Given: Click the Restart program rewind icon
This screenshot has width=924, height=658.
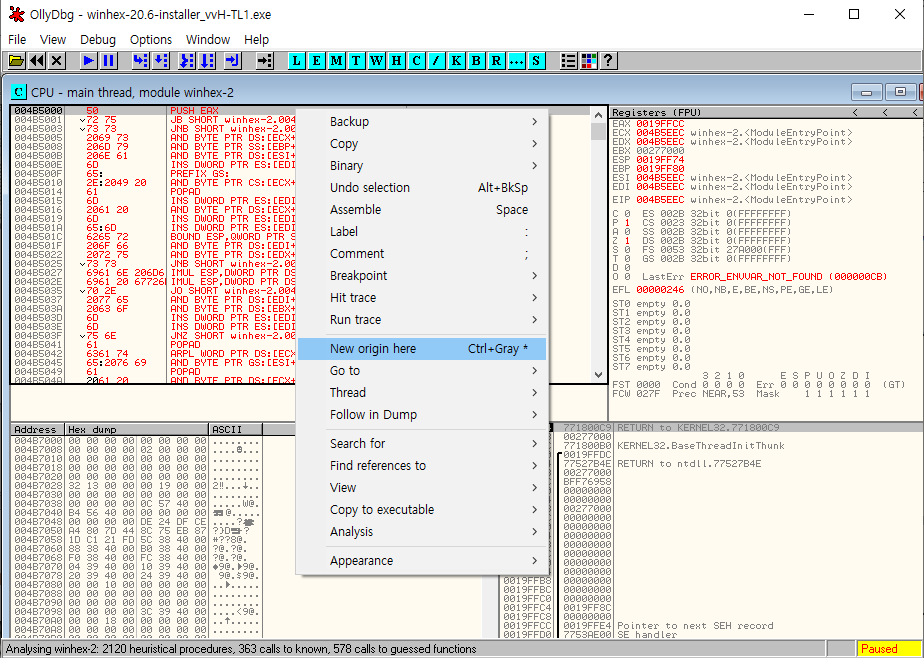Looking at the screenshot, I should 37,60.
